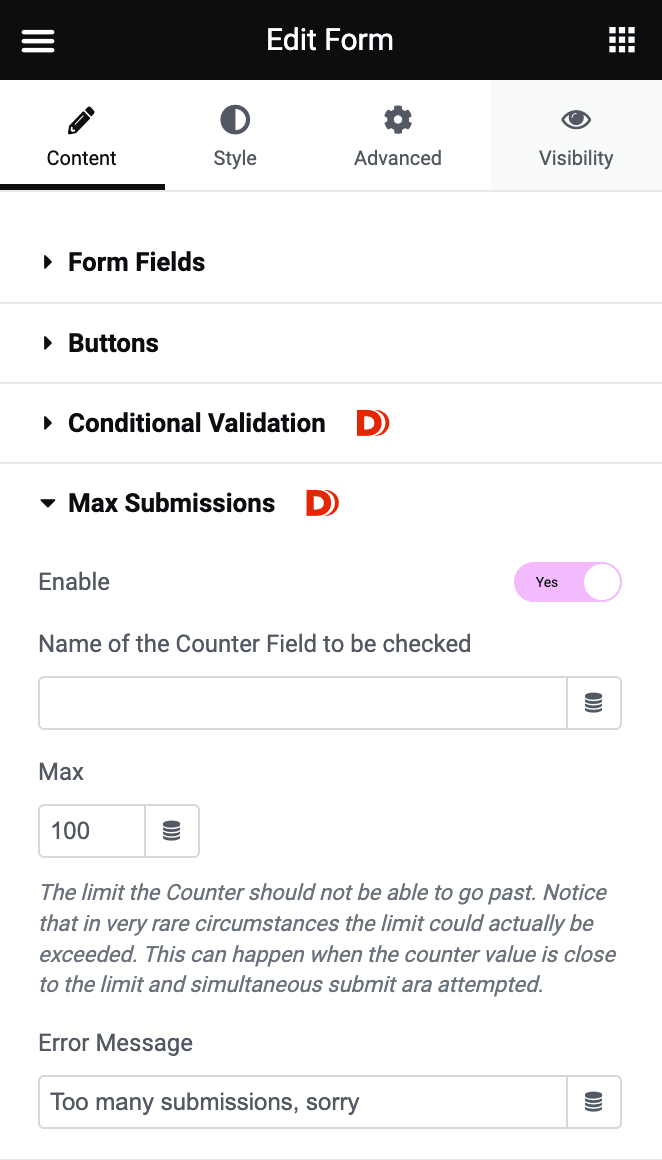The height and width of the screenshot is (1160, 662).
Task: Open dynamic tags for the Error Message
Action: (594, 1101)
